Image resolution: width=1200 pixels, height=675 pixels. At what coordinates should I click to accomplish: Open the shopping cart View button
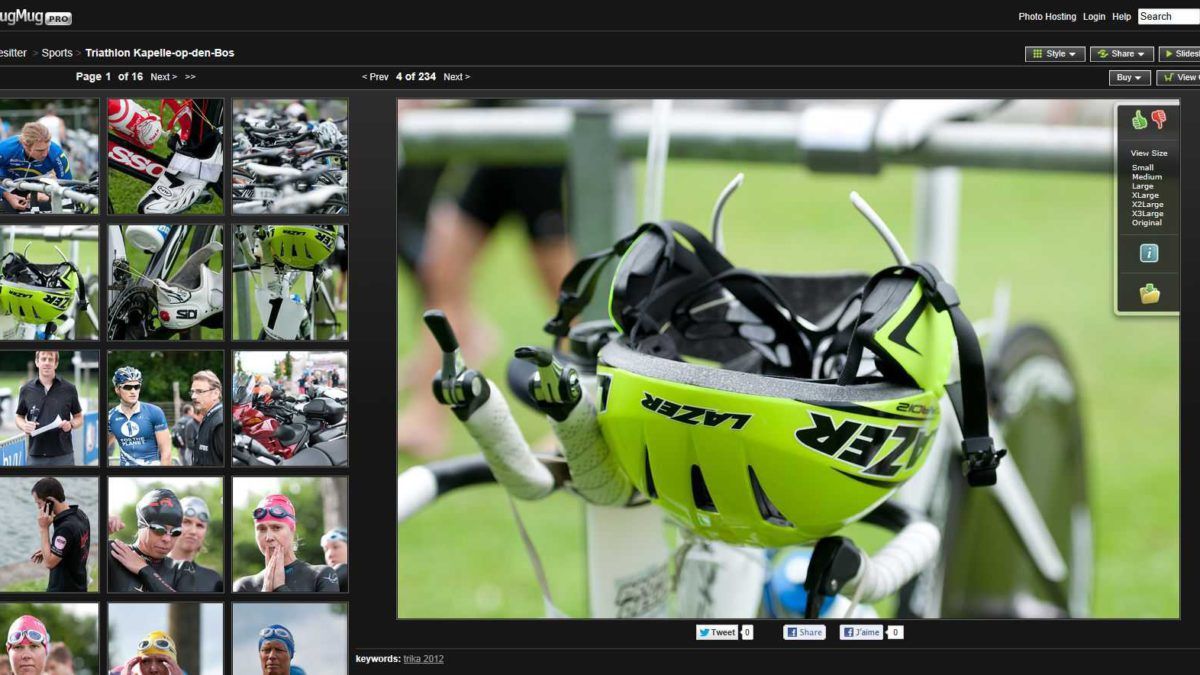pos(1178,77)
